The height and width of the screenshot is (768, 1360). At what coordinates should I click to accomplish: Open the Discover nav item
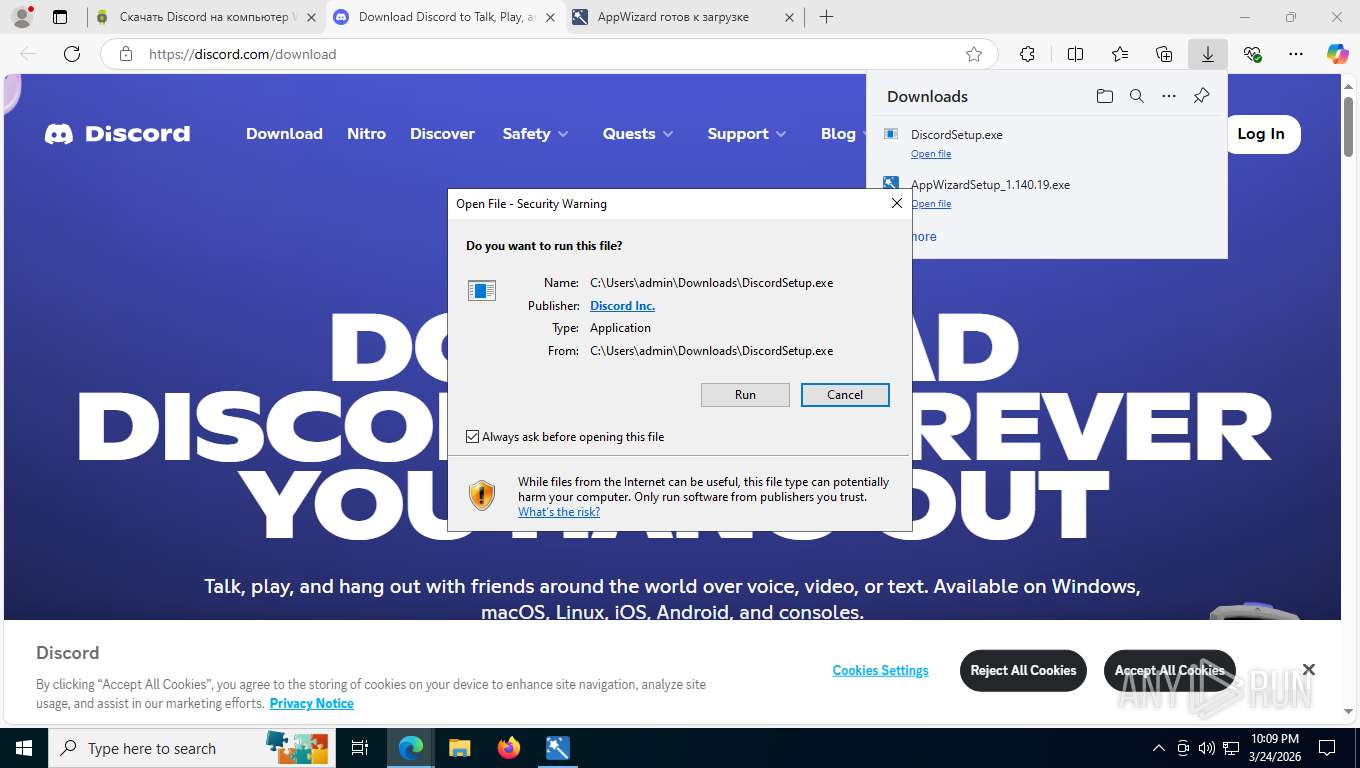pyautogui.click(x=442, y=134)
